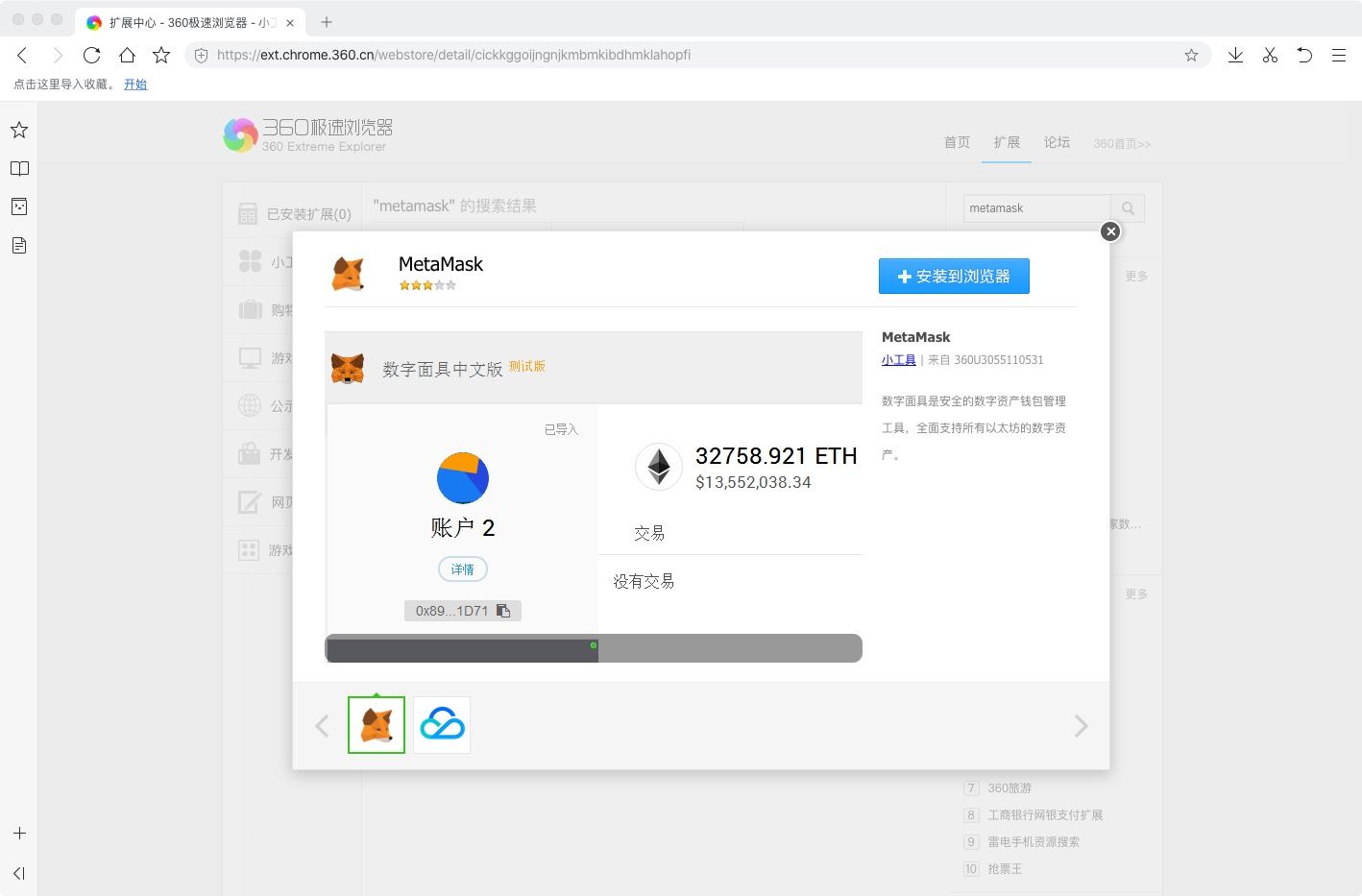Bookmark this page via address bar star
Viewport: 1362px width, 896px height.
pos(1191,55)
